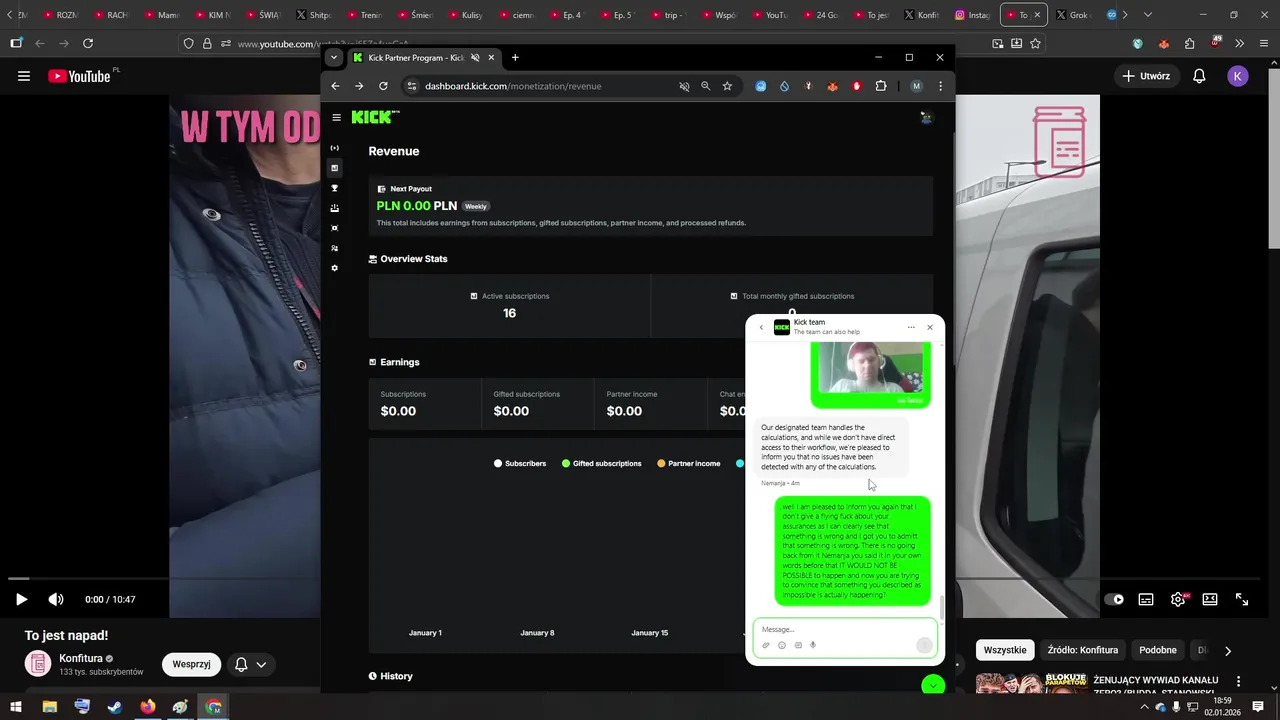Open options for the recommended video
This screenshot has width=1280, height=720.
[1238, 682]
